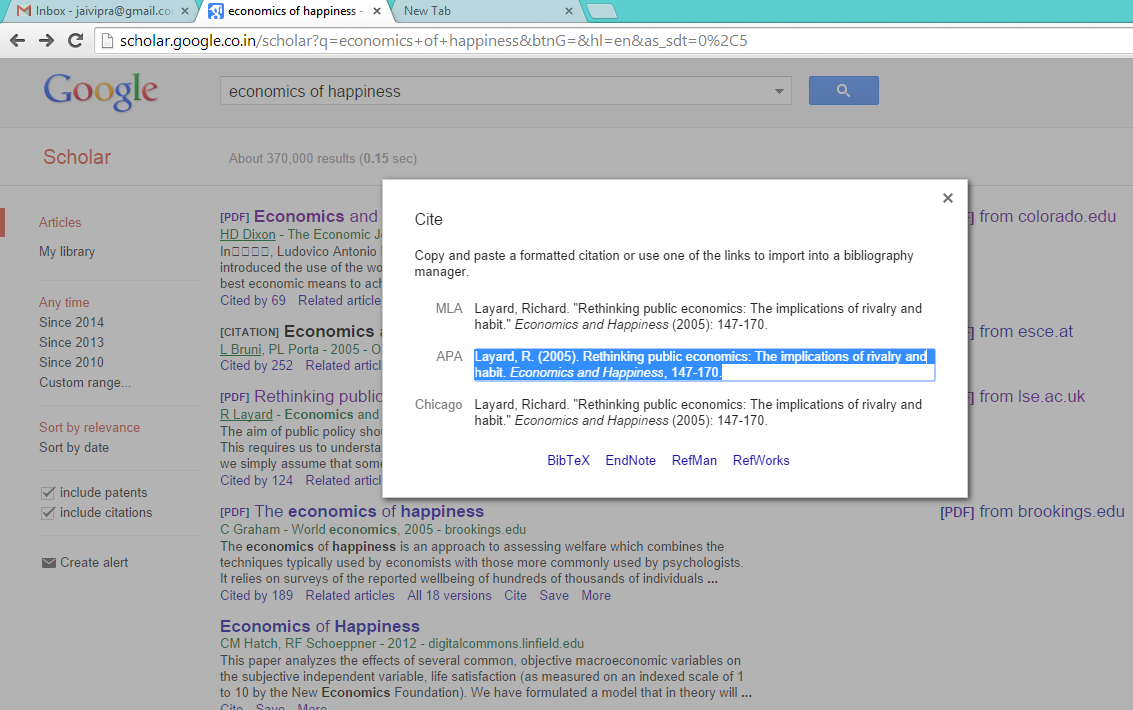
Task: Click Cited by 189 link
Action: (257, 596)
